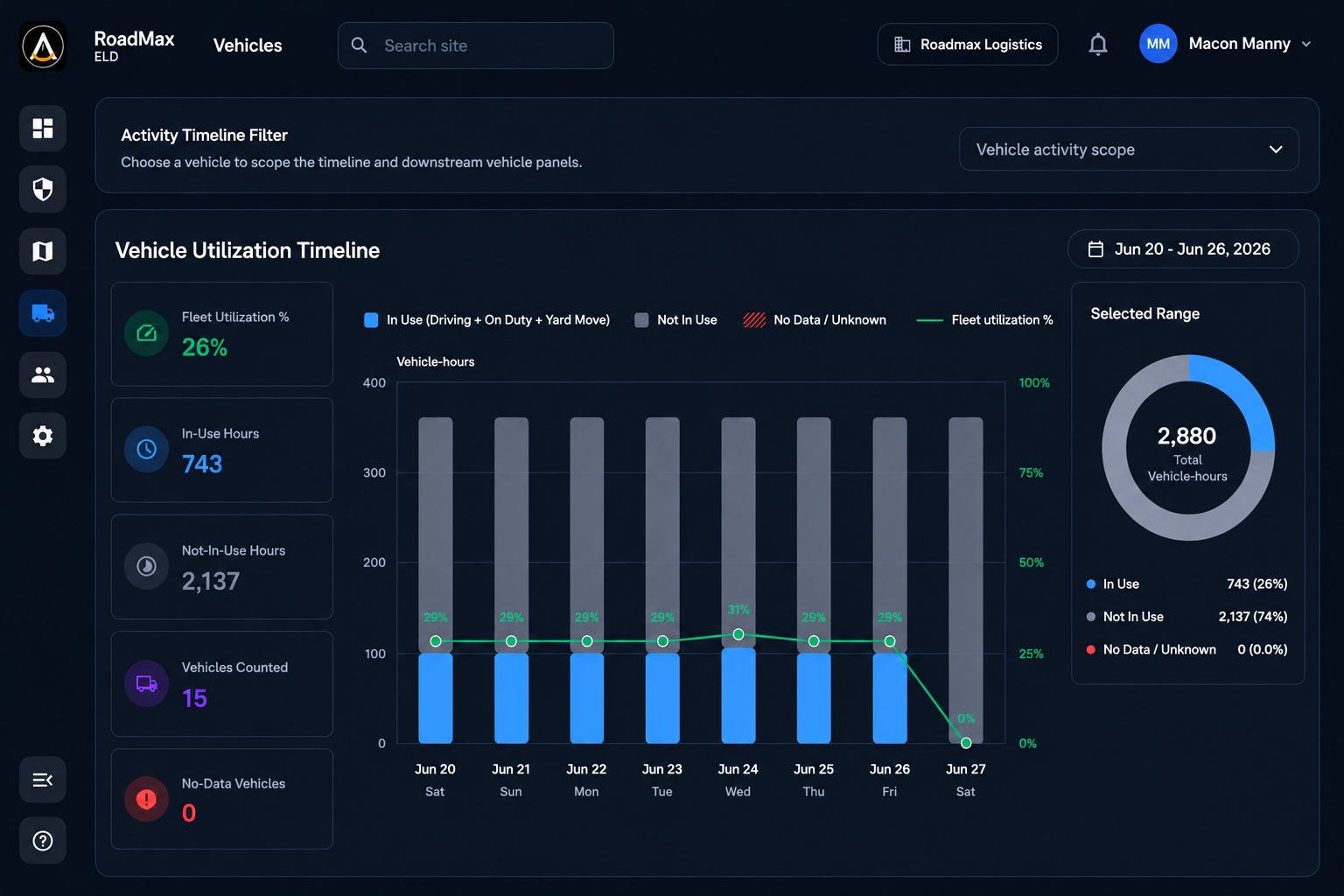
Task: Click the Vehicles Counted truck icon
Action: coord(147,683)
